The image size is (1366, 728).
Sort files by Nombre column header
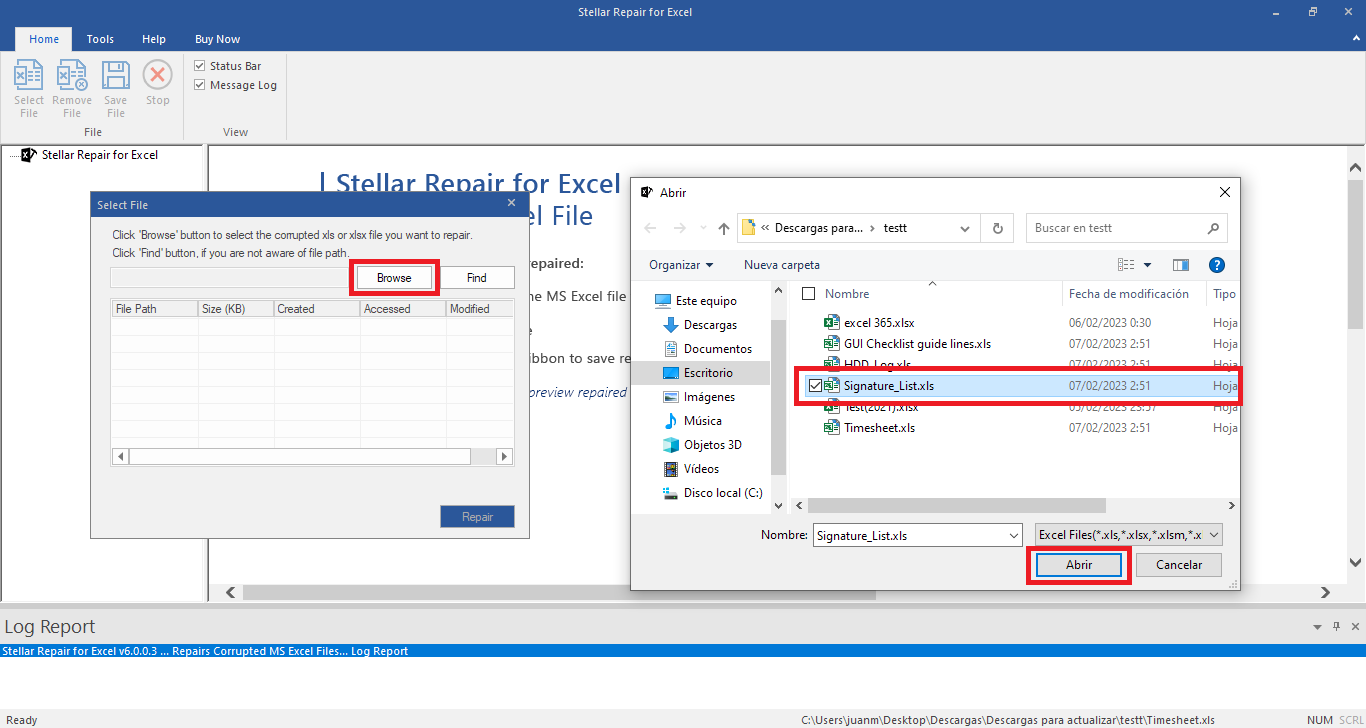[847, 294]
